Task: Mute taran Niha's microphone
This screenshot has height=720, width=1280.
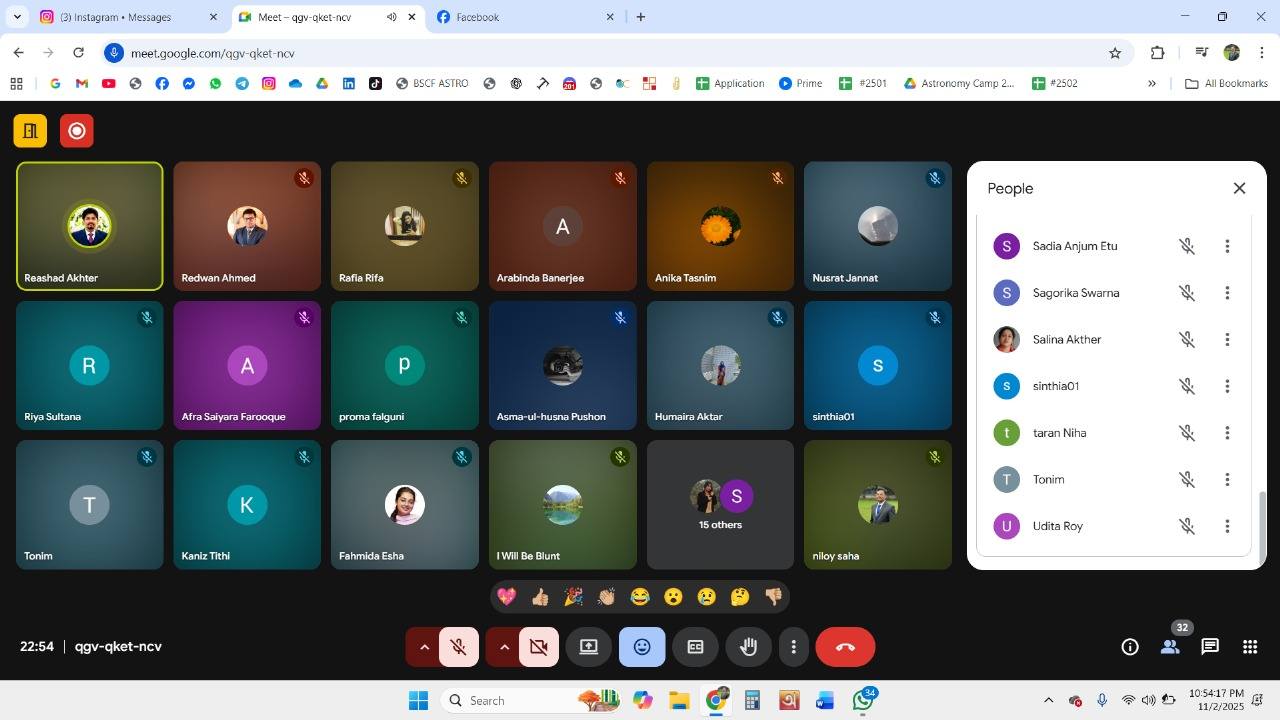Action: click(x=1187, y=432)
